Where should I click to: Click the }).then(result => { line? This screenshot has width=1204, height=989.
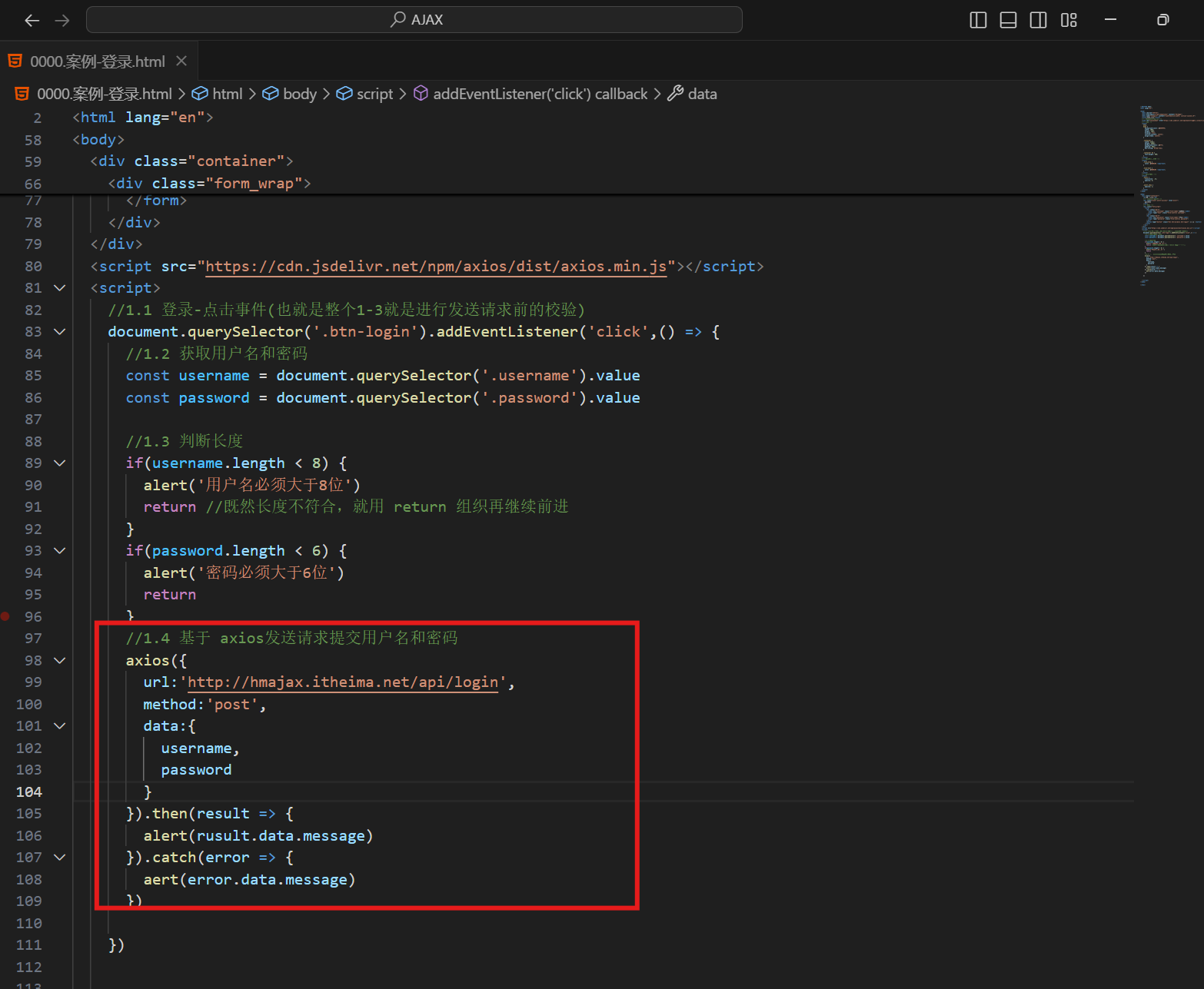[x=210, y=814]
